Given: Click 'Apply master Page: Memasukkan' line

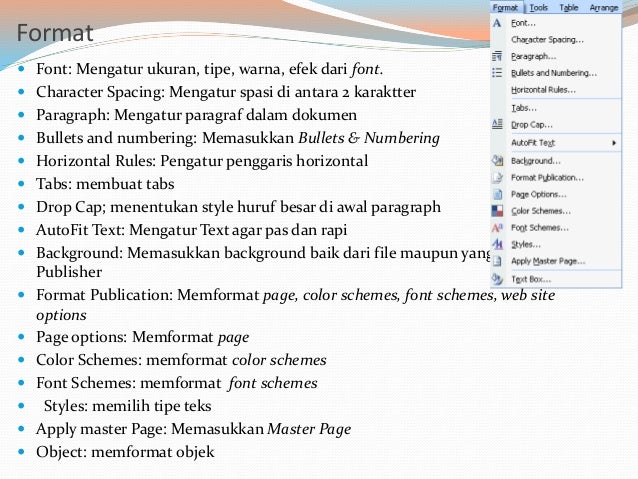Looking at the screenshot, I should 194,429.
